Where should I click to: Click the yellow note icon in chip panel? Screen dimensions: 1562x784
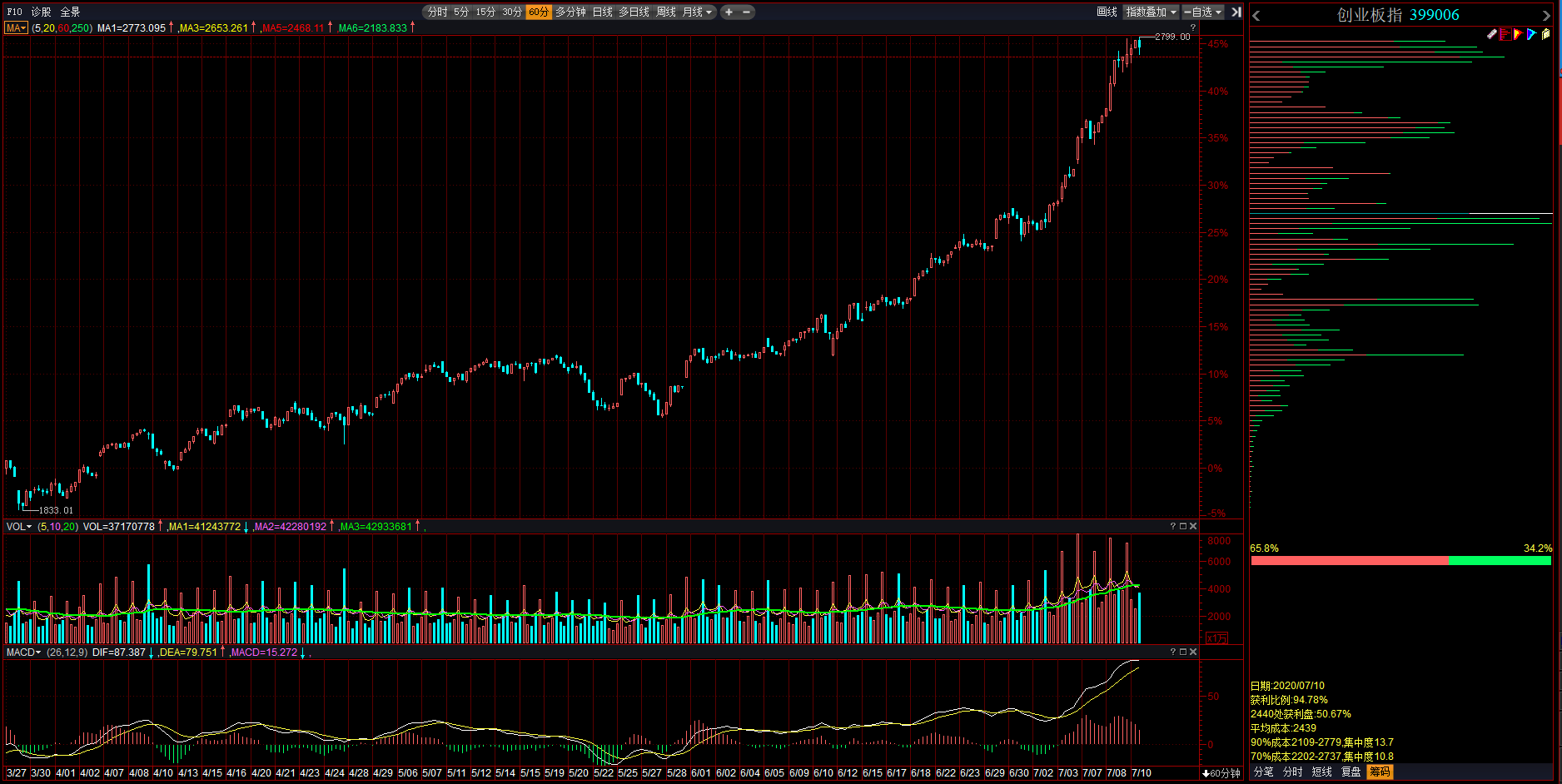coord(1545,34)
